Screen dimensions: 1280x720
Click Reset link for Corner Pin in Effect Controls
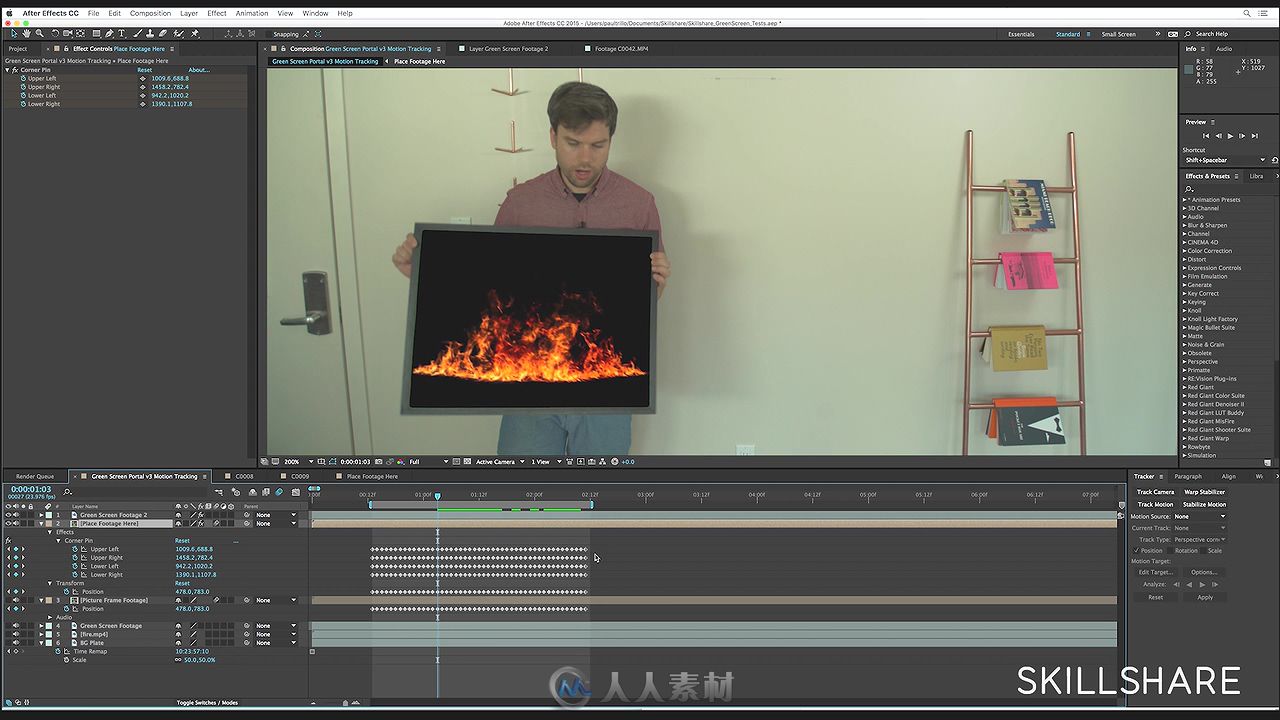144,70
